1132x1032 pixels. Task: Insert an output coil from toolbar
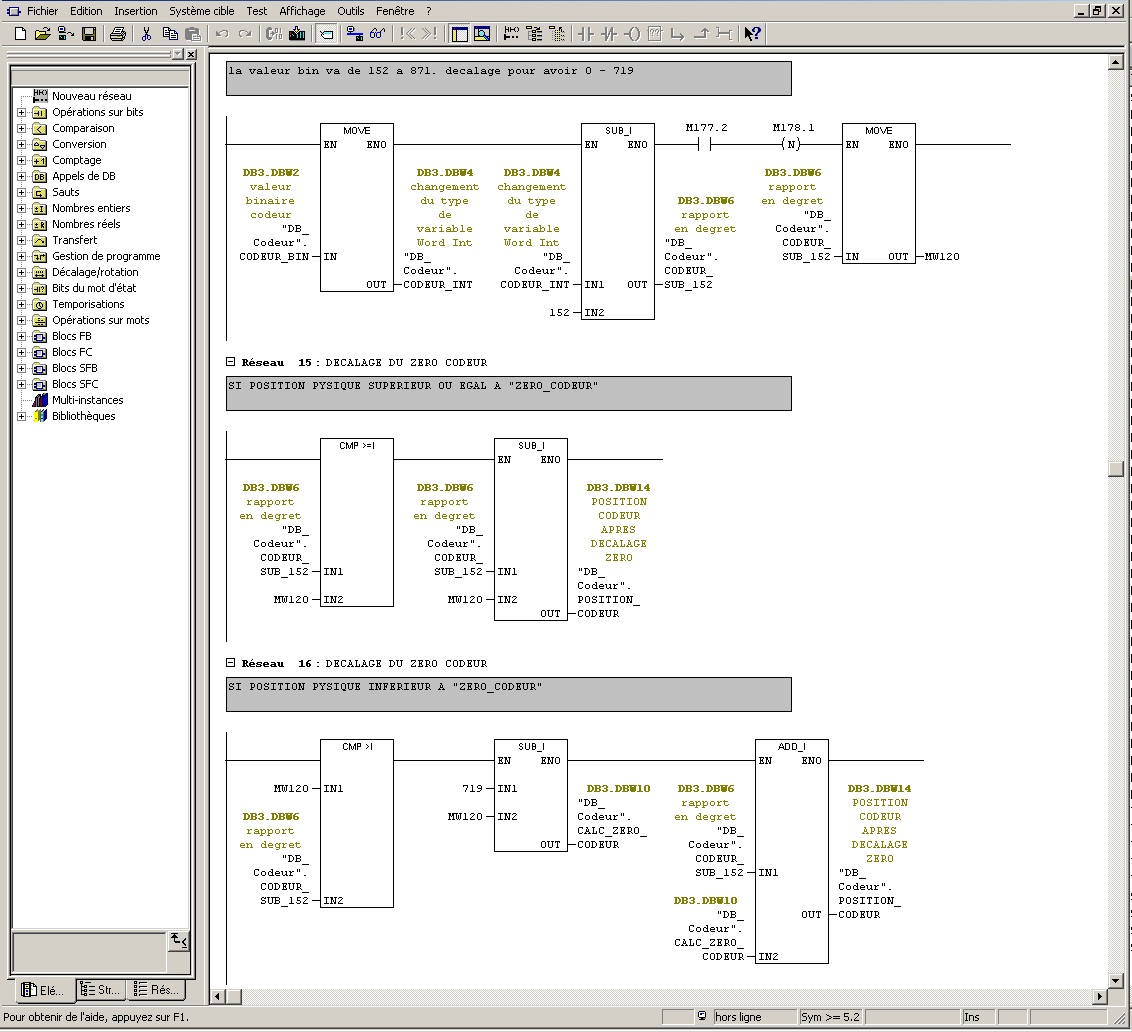[632, 34]
